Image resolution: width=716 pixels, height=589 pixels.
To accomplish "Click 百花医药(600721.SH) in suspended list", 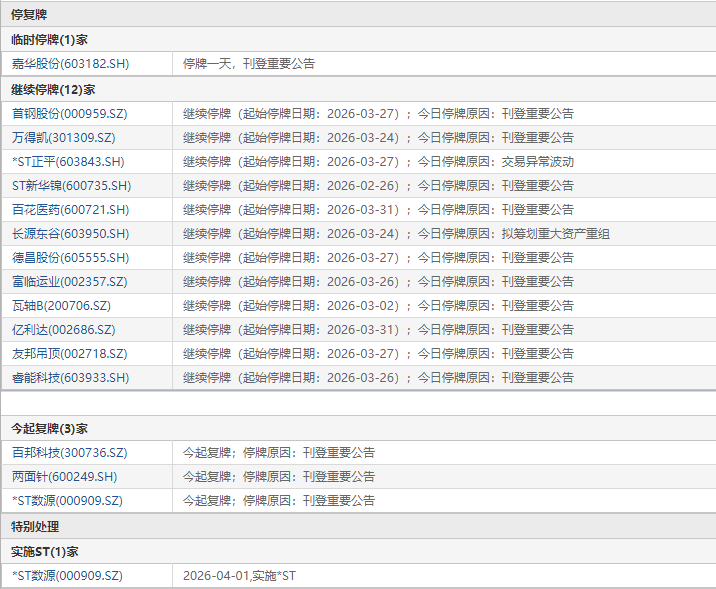I will pyautogui.click(x=70, y=209).
